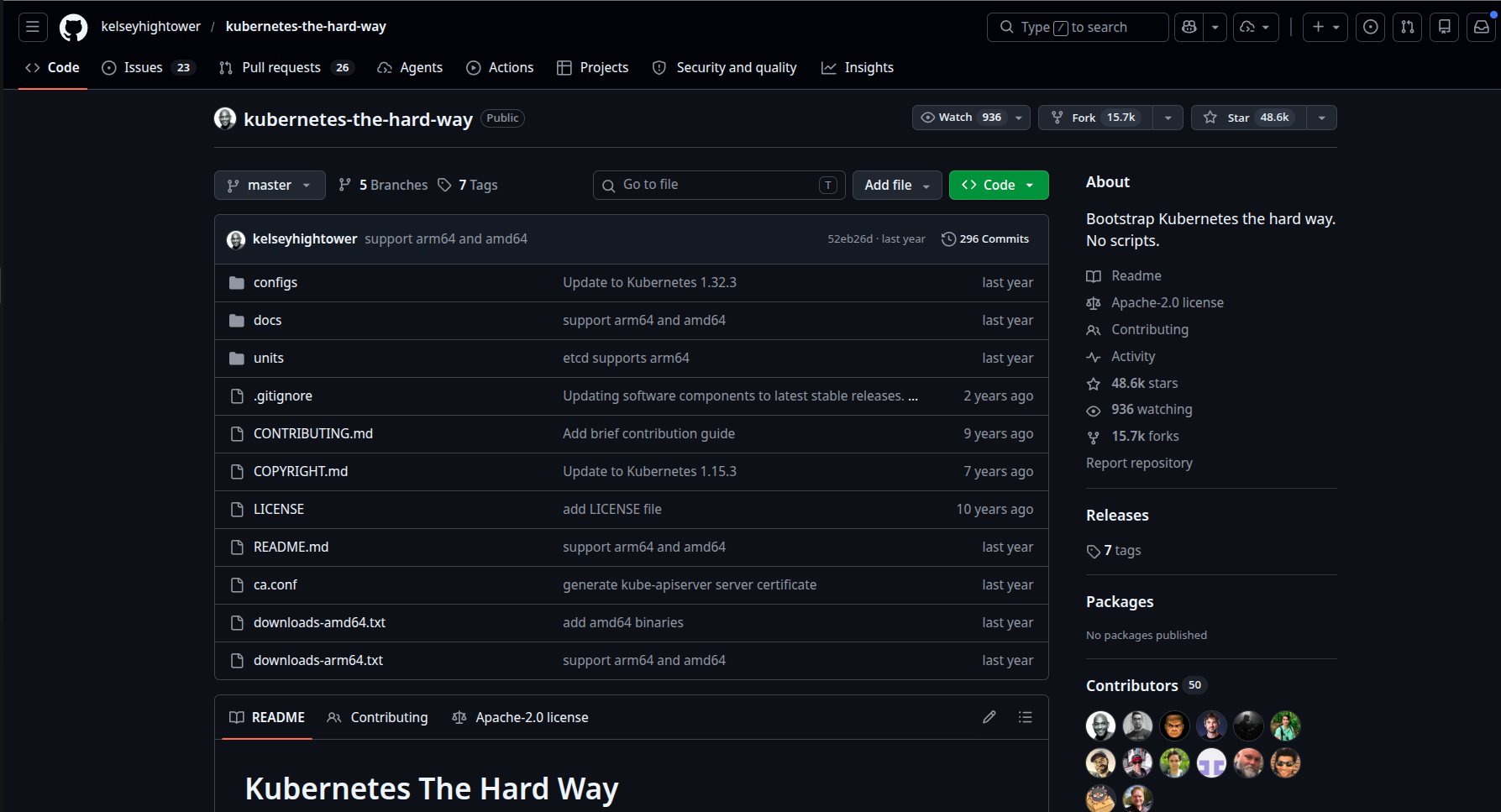Select the Contributing tab below file list
Viewport: 1501px width, 812px height.
[377, 718]
